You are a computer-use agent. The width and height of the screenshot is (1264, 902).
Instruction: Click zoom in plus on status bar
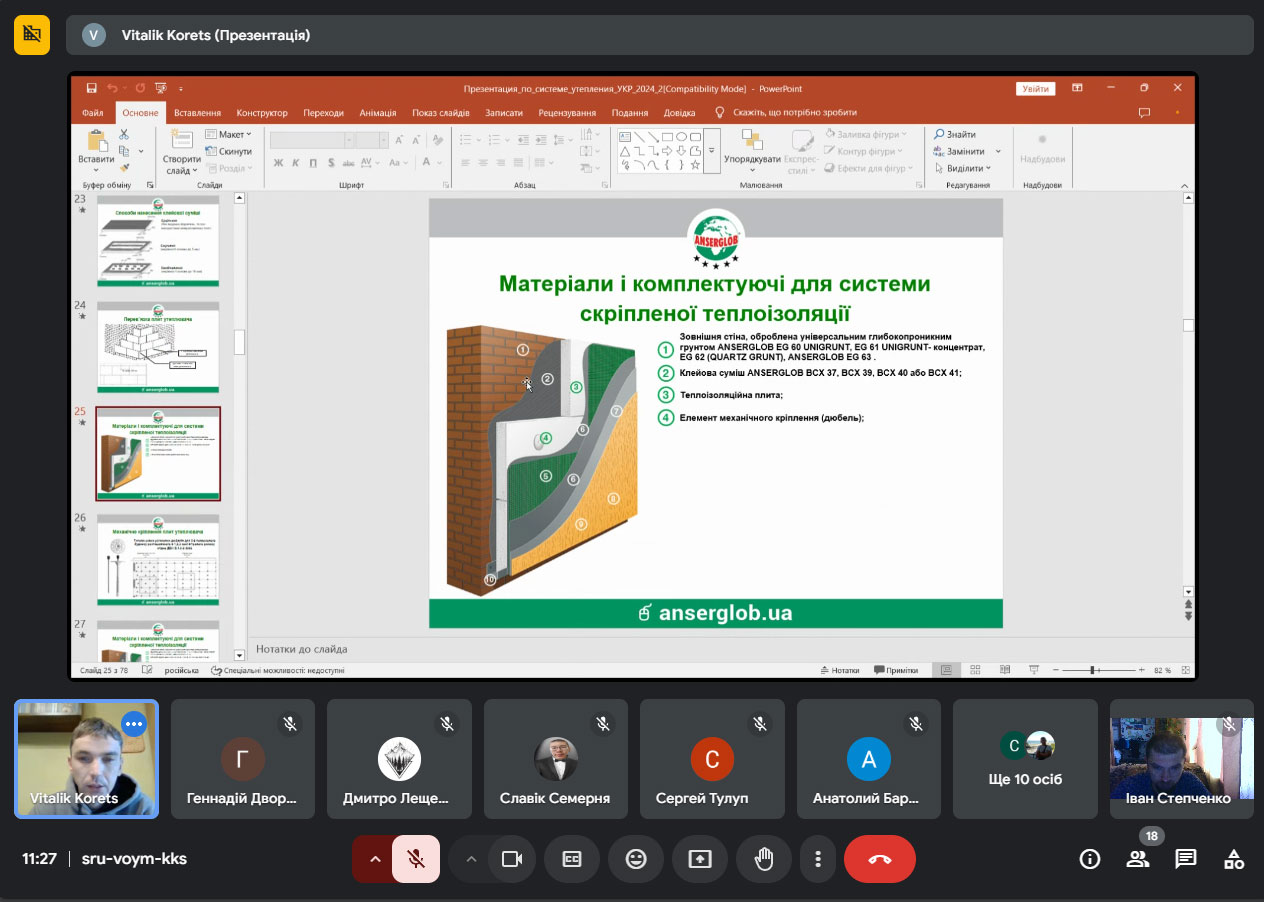click(1142, 670)
